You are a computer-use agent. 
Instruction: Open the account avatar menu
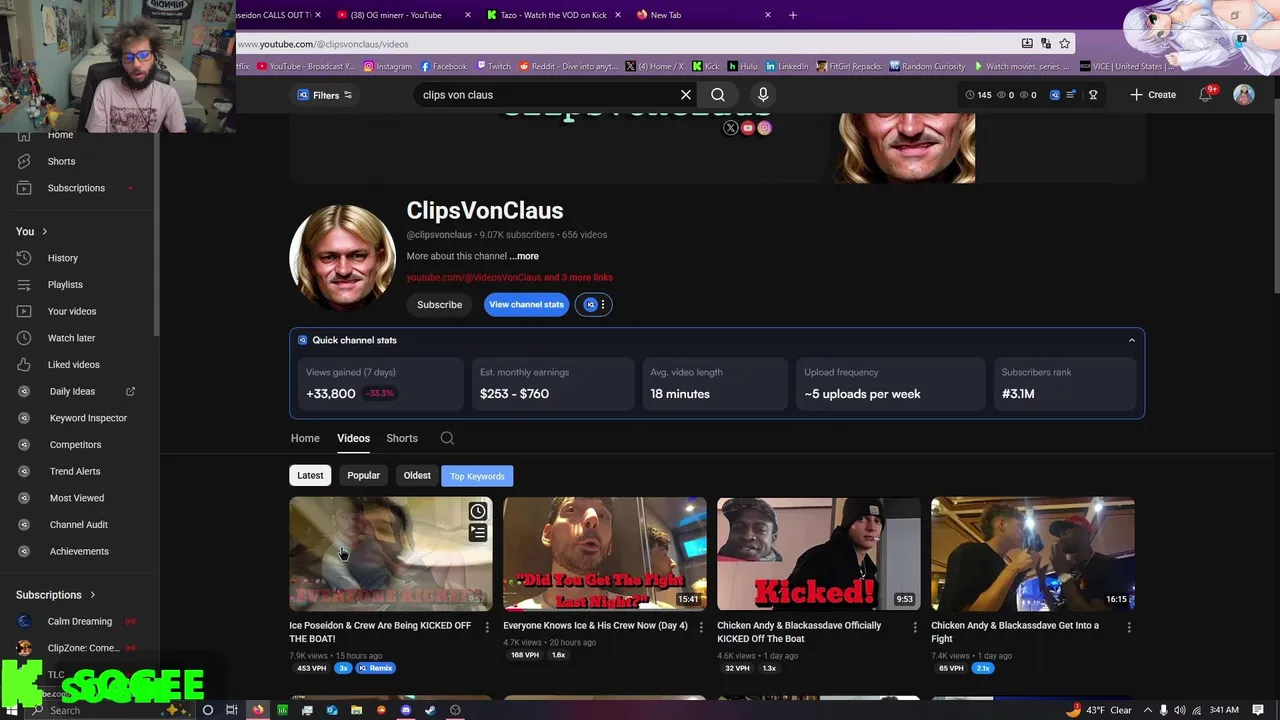click(x=1244, y=94)
